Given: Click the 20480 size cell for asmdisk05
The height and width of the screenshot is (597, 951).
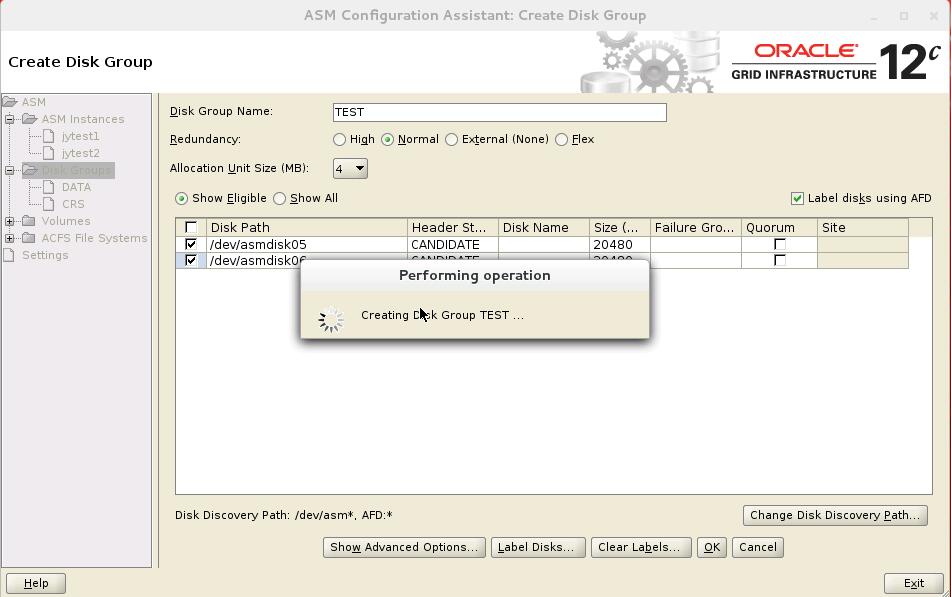Looking at the screenshot, I should (619, 245).
